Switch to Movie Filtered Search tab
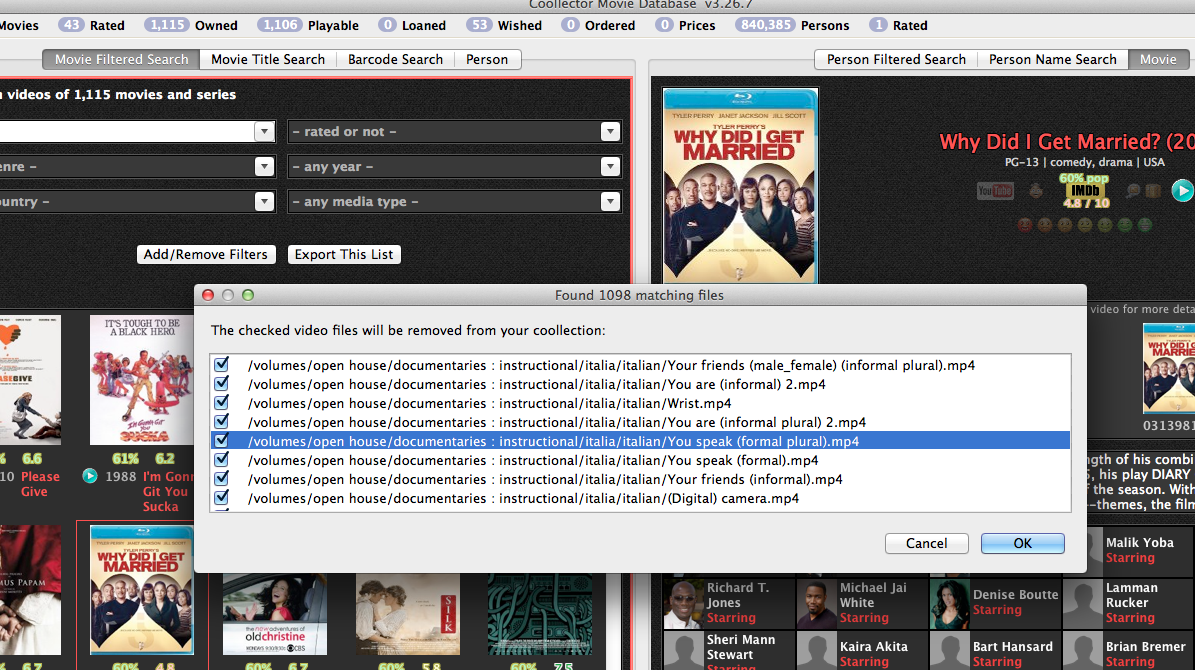The image size is (1195, 670). pyautogui.click(x=121, y=59)
